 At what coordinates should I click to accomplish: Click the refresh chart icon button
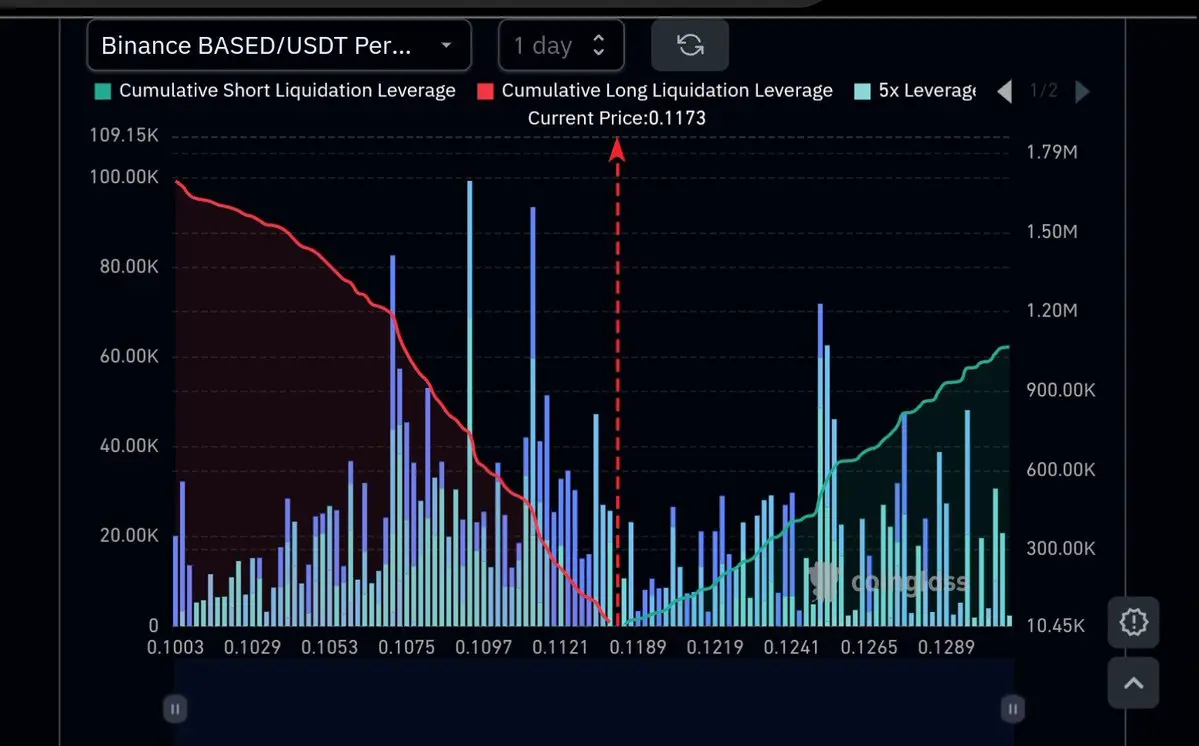point(690,45)
